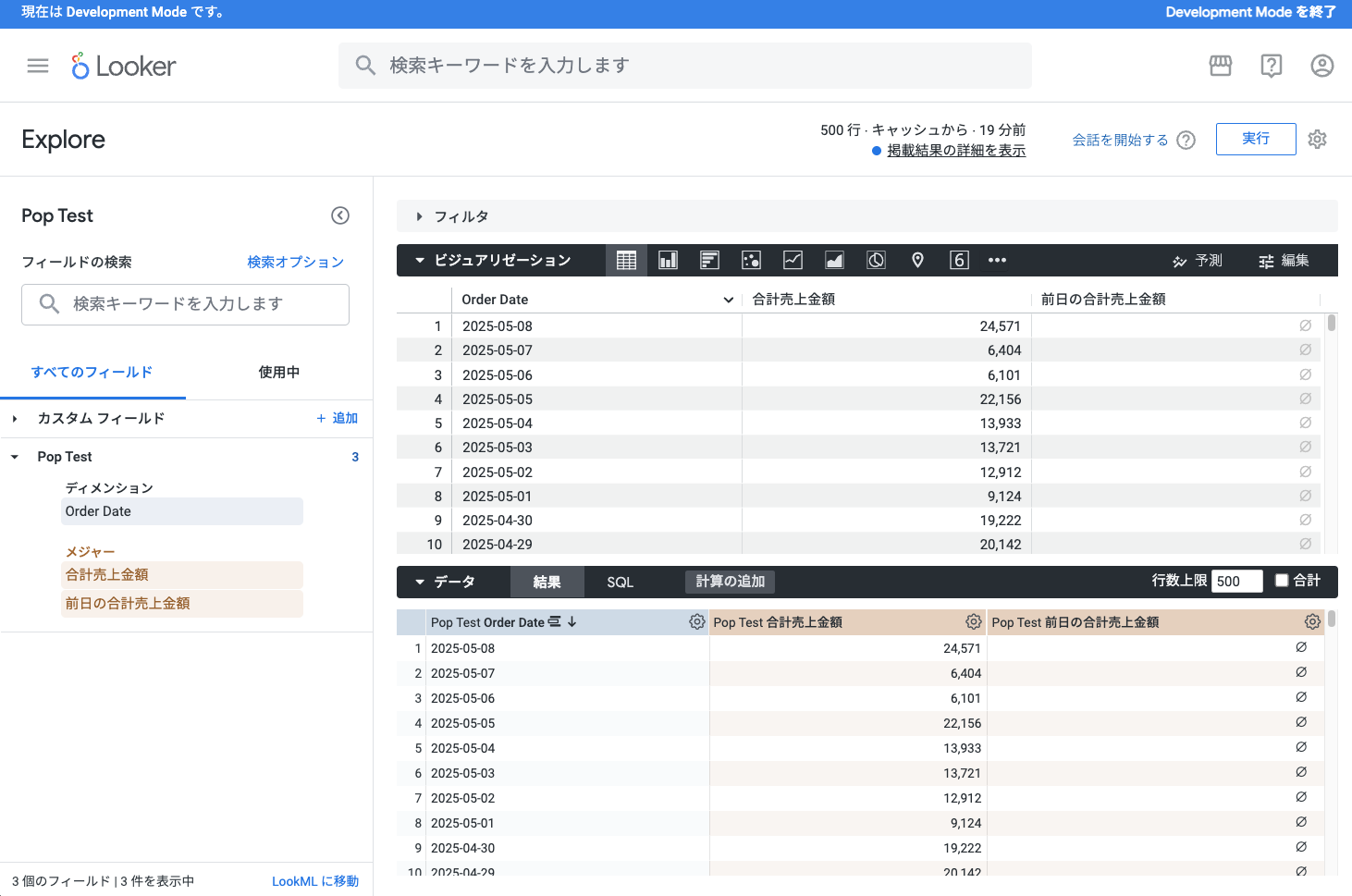Collapse the ビジュアリゼーション panel
This screenshot has width=1352, height=896.
coord(420,261)
